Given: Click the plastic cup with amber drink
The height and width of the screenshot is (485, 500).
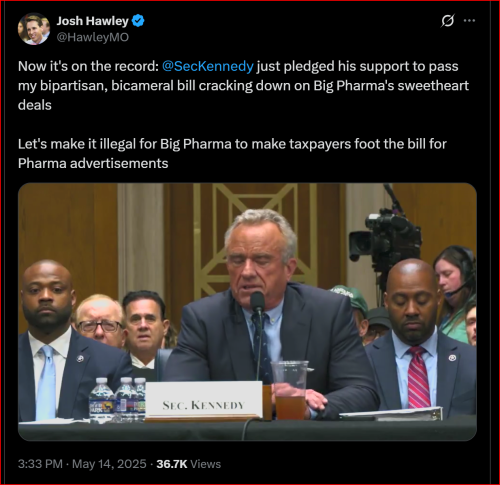Looking at the screenshot, I should click(290, 390).
